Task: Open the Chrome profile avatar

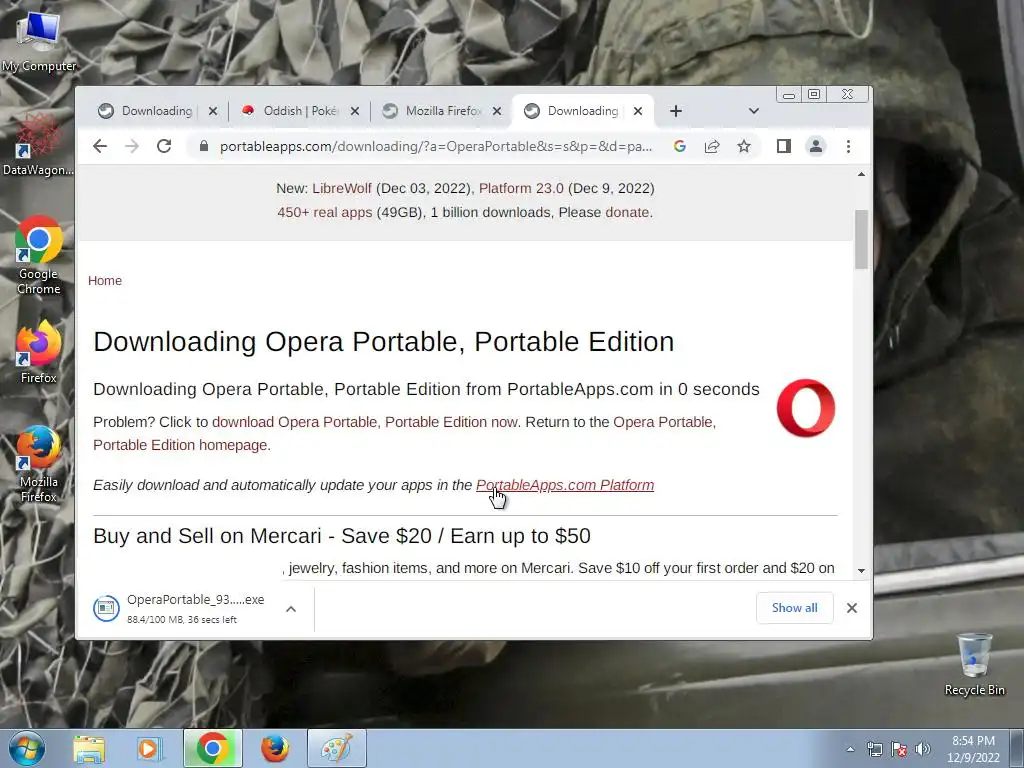Action: [816, 146]
